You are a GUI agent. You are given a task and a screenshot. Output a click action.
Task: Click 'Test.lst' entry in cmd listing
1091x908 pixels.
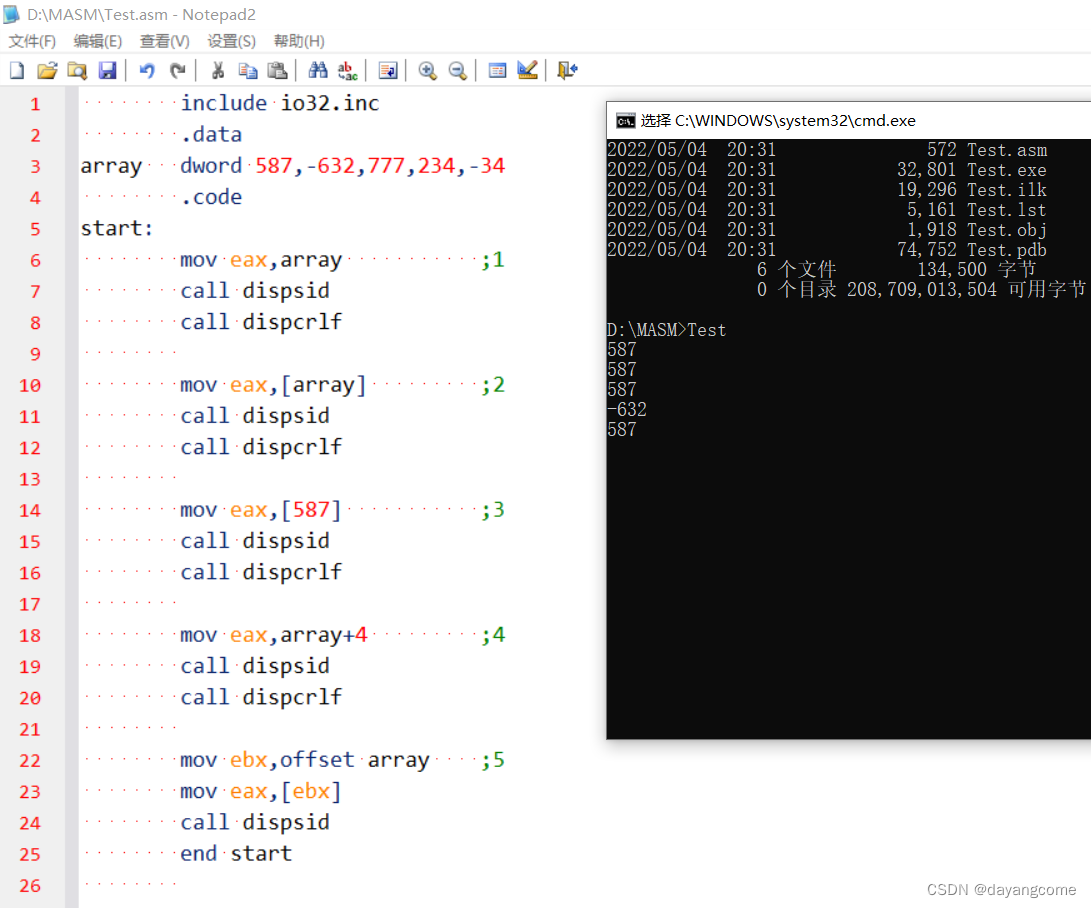click(1007, 210)
